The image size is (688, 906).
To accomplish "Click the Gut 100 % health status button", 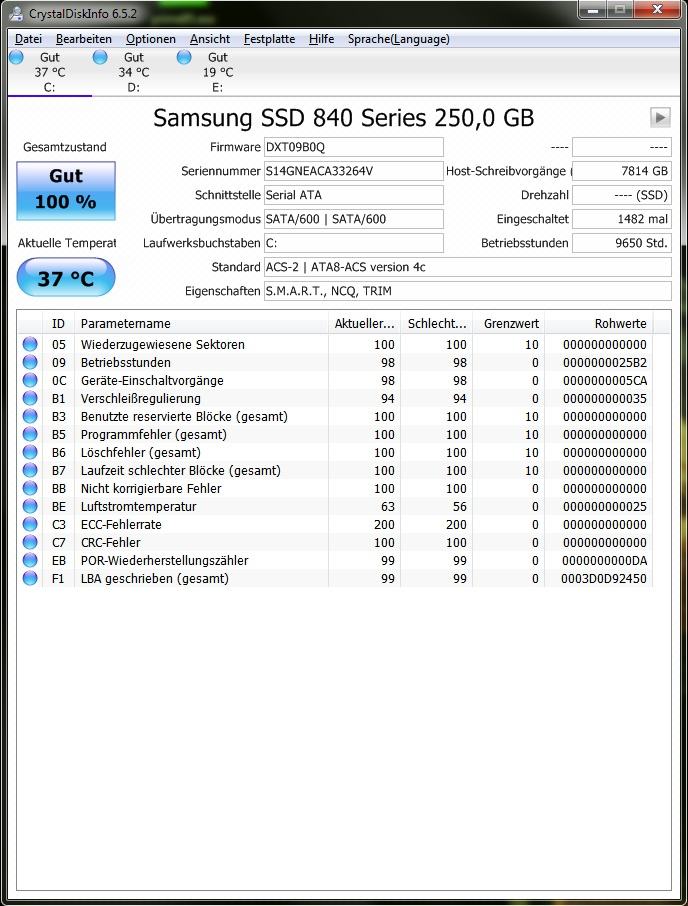I will tap(66, 190).
